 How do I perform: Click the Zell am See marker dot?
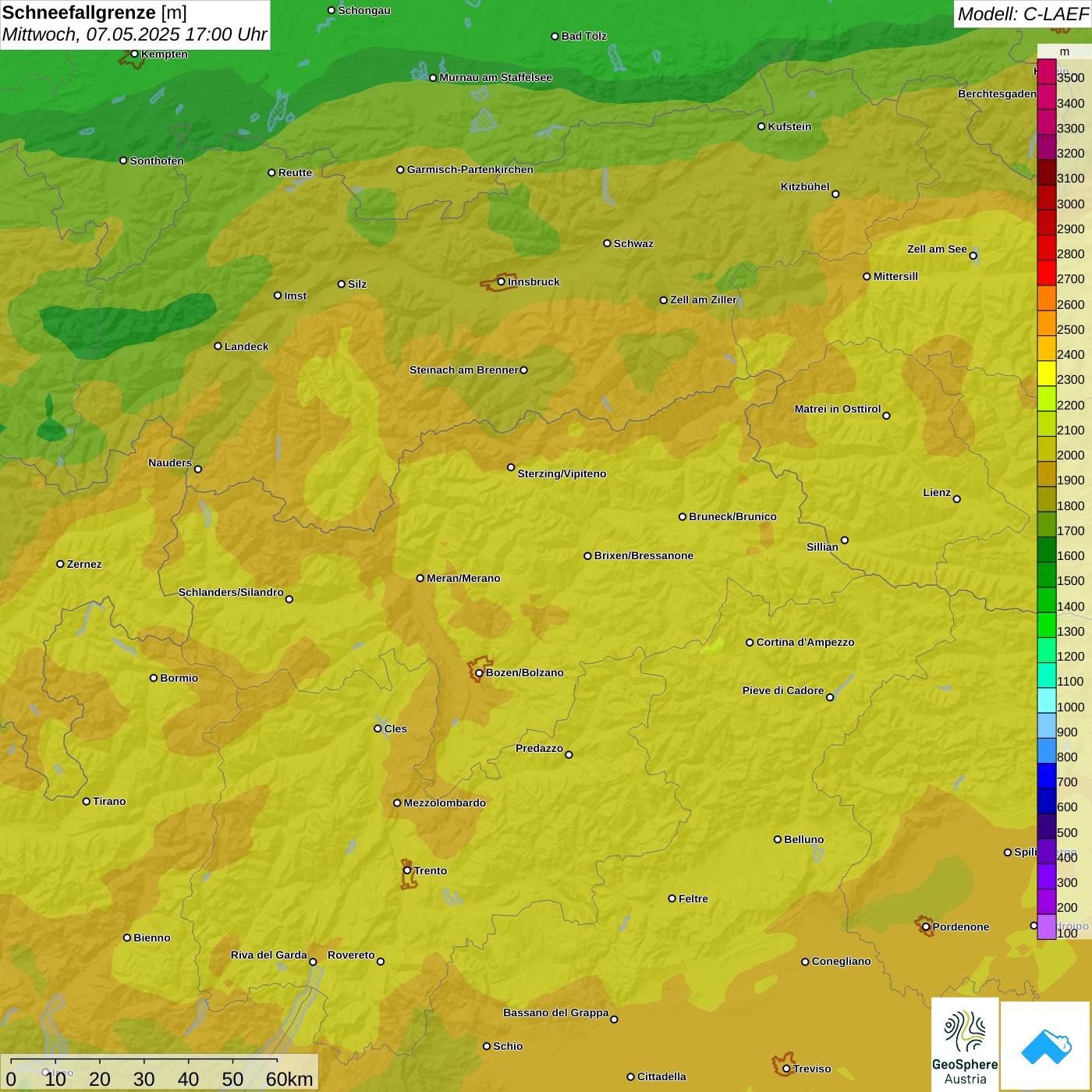coord(973,255)
